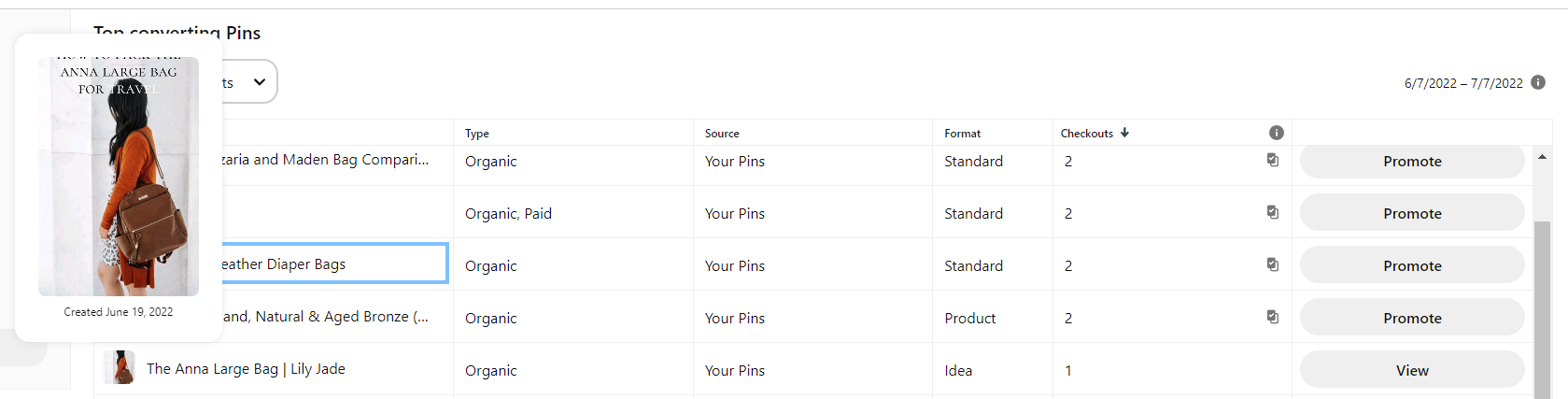Click the copy icon in the Zaria comparison row
This screenshot has height=399, width=1568.
[x=1272, y=160]
